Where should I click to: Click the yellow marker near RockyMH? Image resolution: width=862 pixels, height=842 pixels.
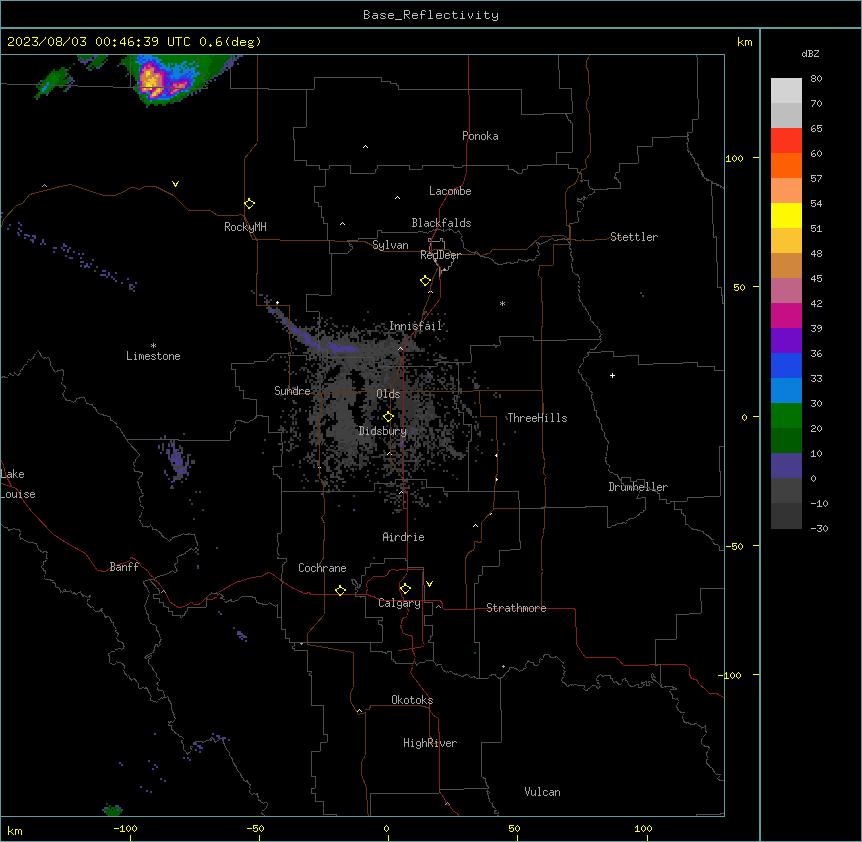(x=249, y=203)
